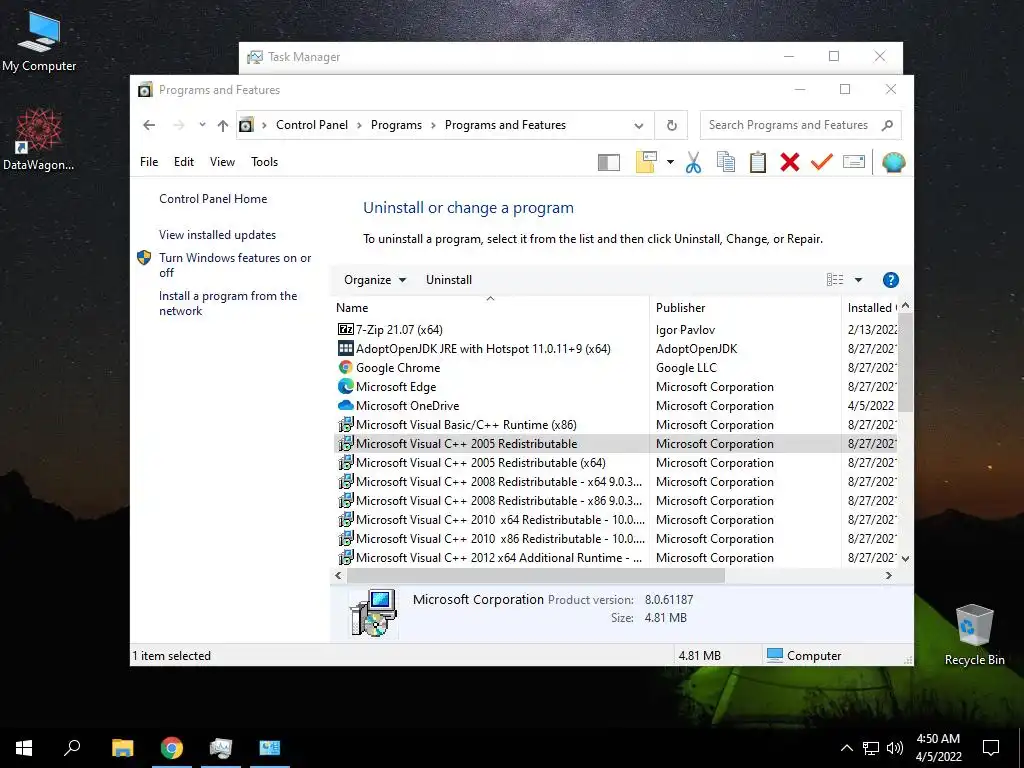Click the shell globe toolbar icon
Image resolution: width=1024 pixels, height=768 pixels.
893,162
